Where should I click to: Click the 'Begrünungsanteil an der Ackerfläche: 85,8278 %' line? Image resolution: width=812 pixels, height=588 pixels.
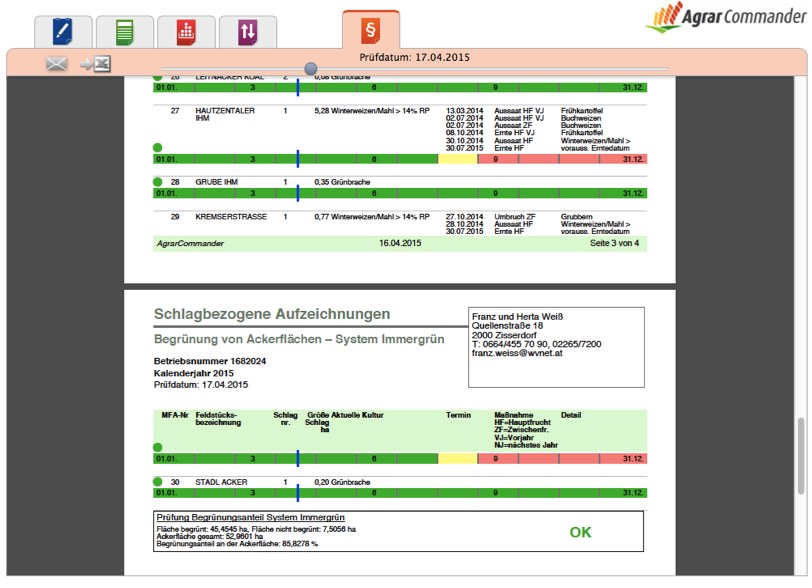237,544
